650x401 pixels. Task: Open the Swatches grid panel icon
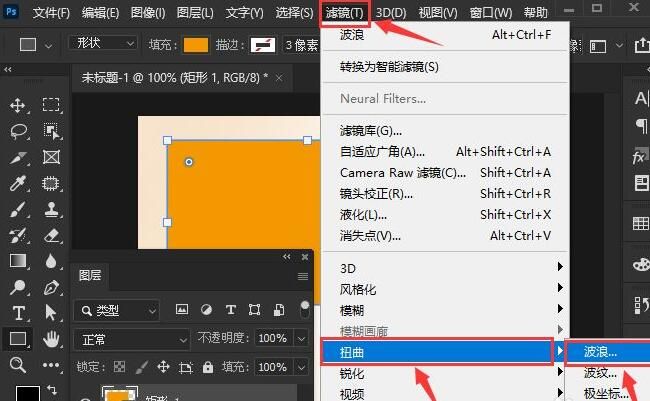(x=641, y=224)
